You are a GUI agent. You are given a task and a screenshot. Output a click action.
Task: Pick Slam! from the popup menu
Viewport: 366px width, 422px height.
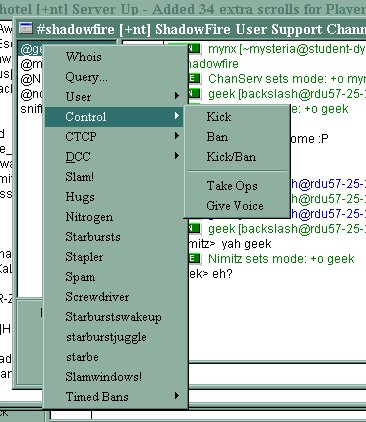coord(113,177)
